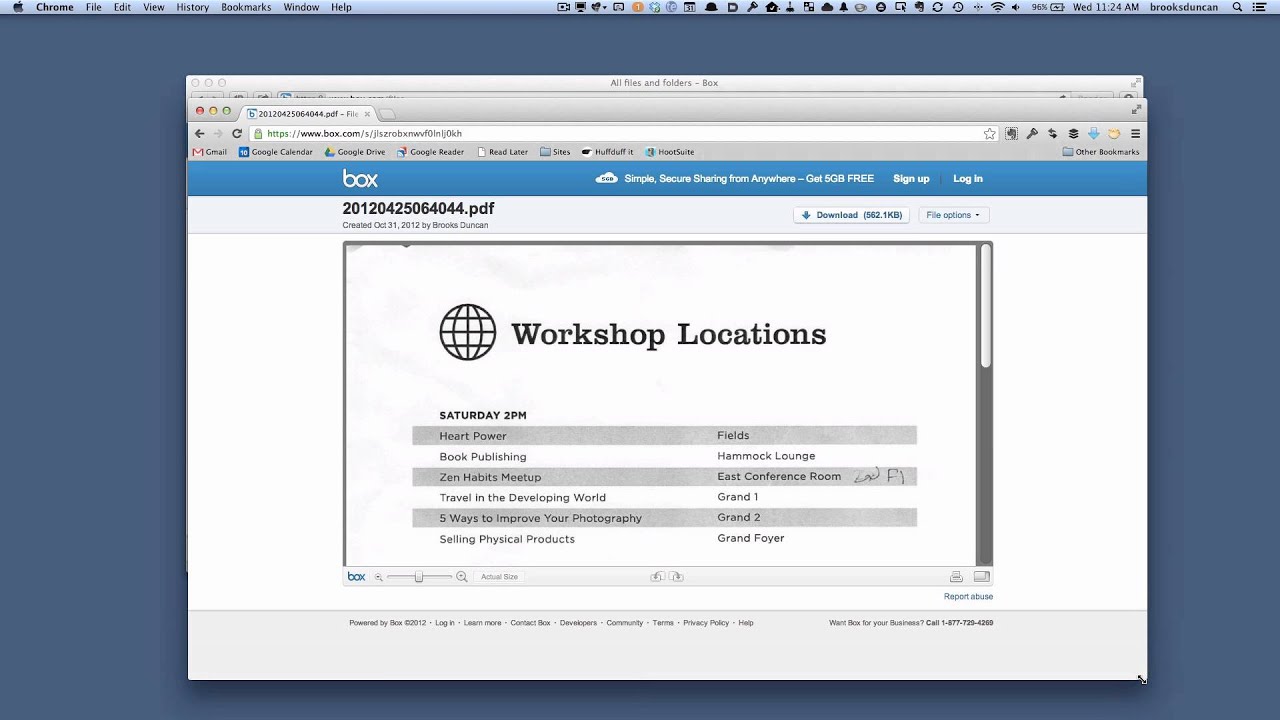Click the 5GB FREE promo banner text
The image size is (1280, 720).
coord(749,179)
